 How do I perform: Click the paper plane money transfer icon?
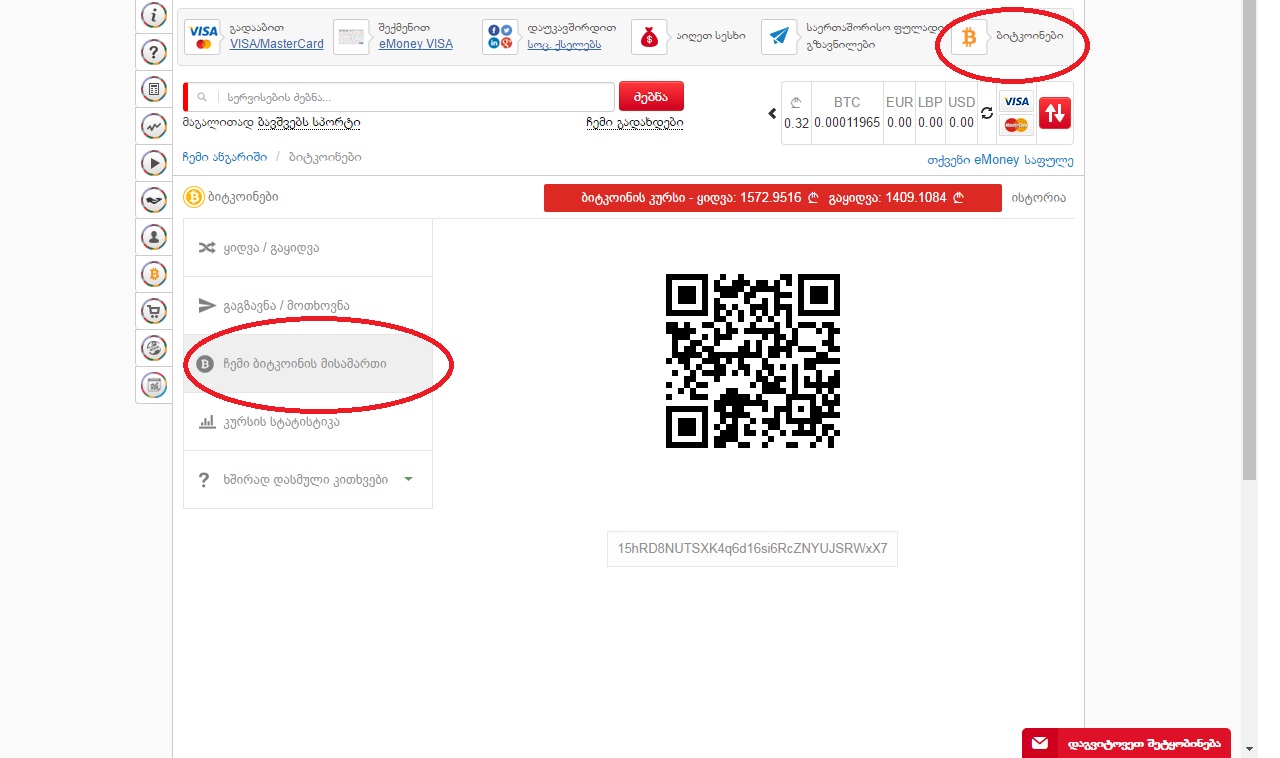tap(779, 37)
